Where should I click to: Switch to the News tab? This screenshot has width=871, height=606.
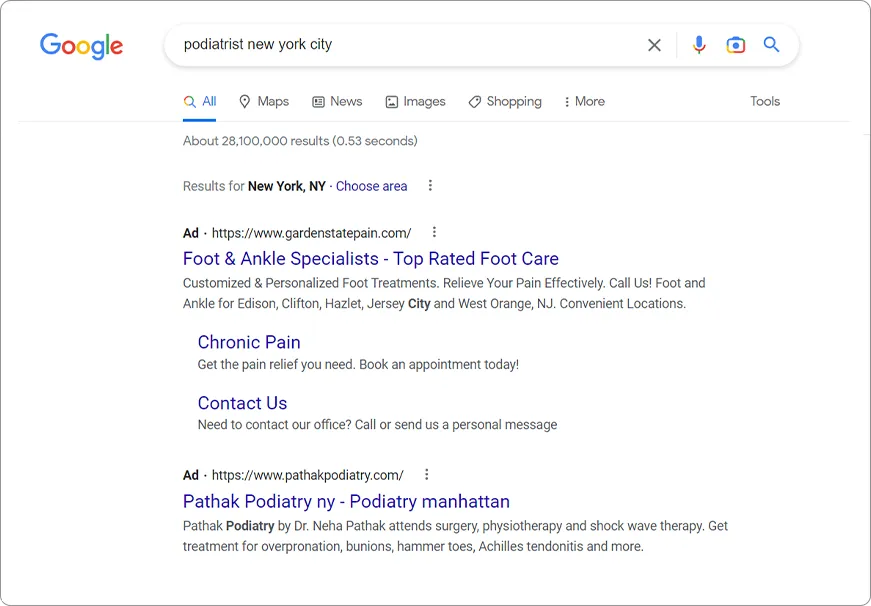(337, 102)
